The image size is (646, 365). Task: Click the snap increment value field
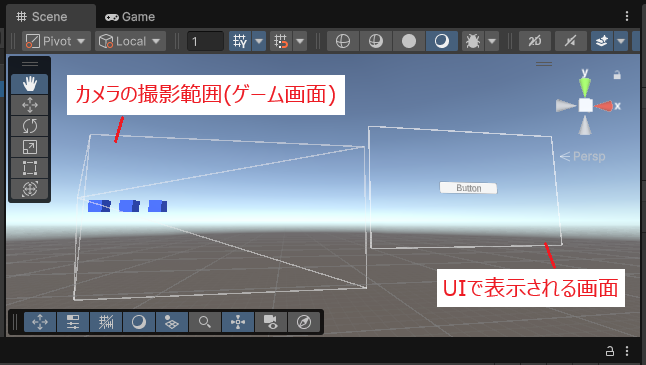(205, 41)
